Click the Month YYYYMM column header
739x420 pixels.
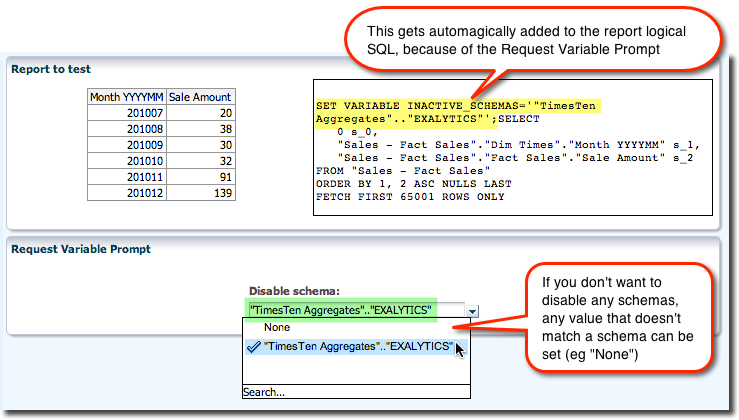[127, 97]
